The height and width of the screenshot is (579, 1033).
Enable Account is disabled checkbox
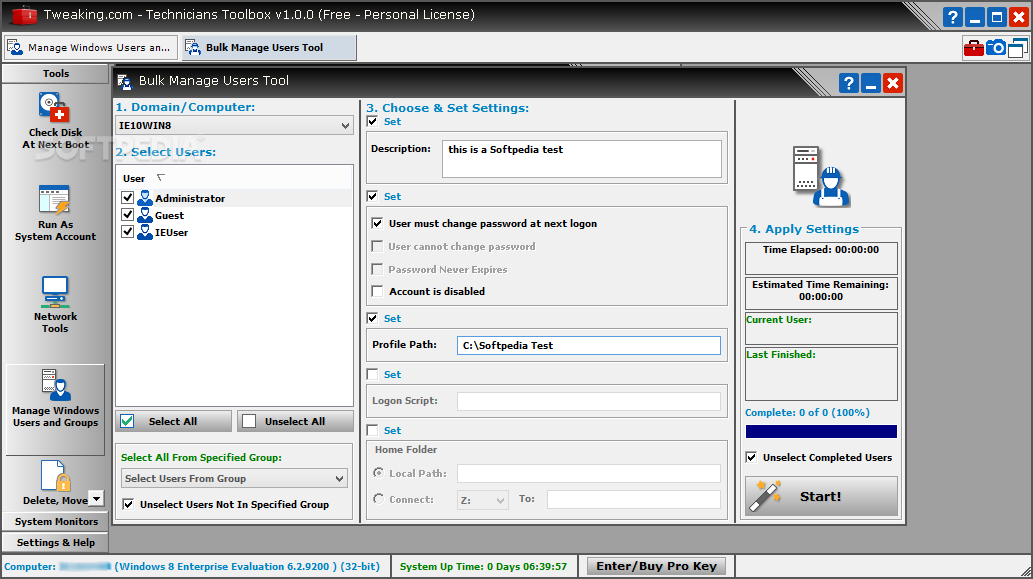click(x=377, y=291)
